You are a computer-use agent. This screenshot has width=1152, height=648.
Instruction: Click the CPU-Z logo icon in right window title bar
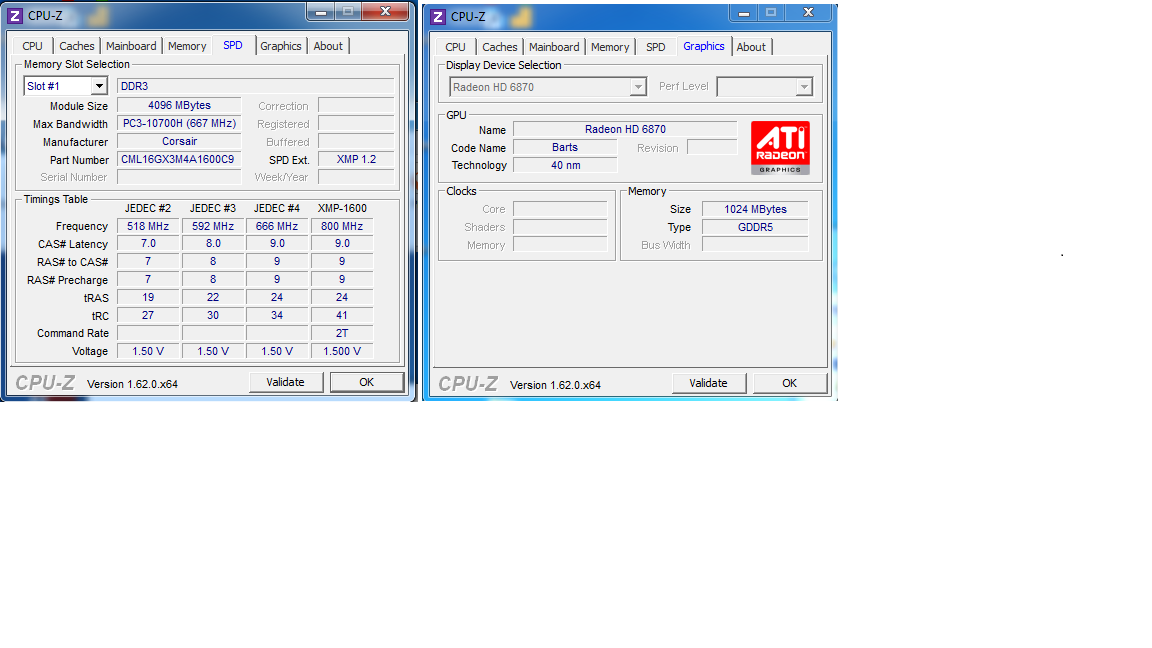point(438,16)
